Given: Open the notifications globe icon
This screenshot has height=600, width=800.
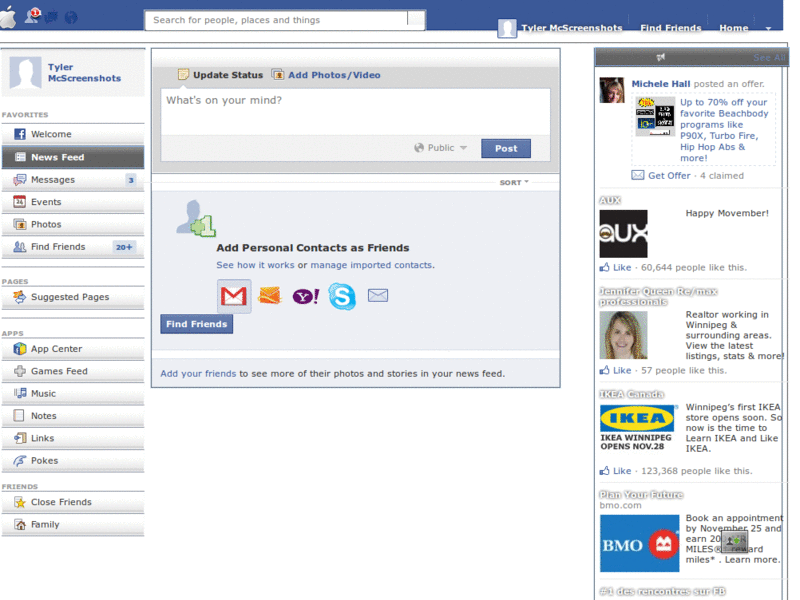Looking at the screenshot, I should 71,15.
